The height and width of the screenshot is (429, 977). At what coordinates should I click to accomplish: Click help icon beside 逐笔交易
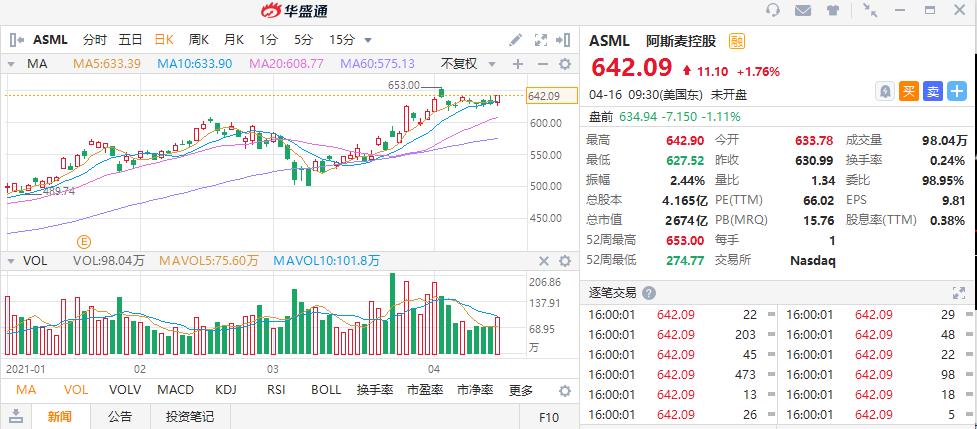[x=648, y=293]
